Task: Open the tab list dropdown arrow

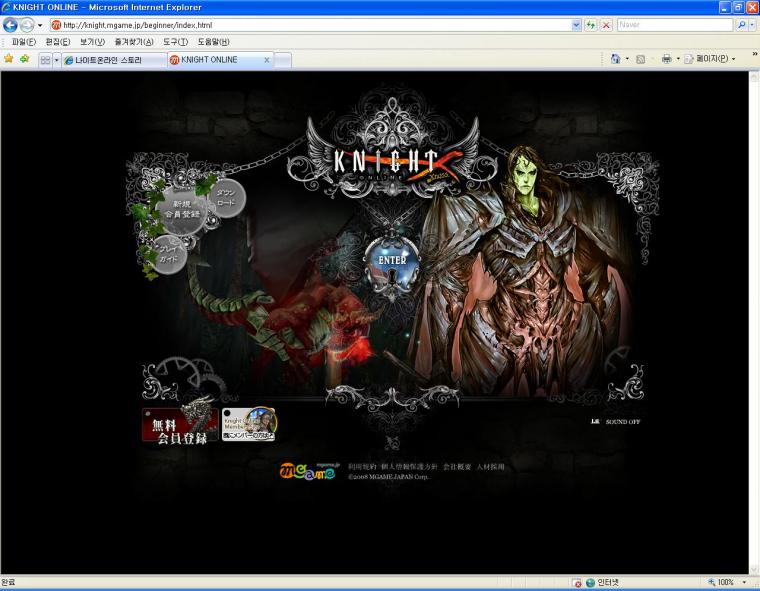Action: 56,60
